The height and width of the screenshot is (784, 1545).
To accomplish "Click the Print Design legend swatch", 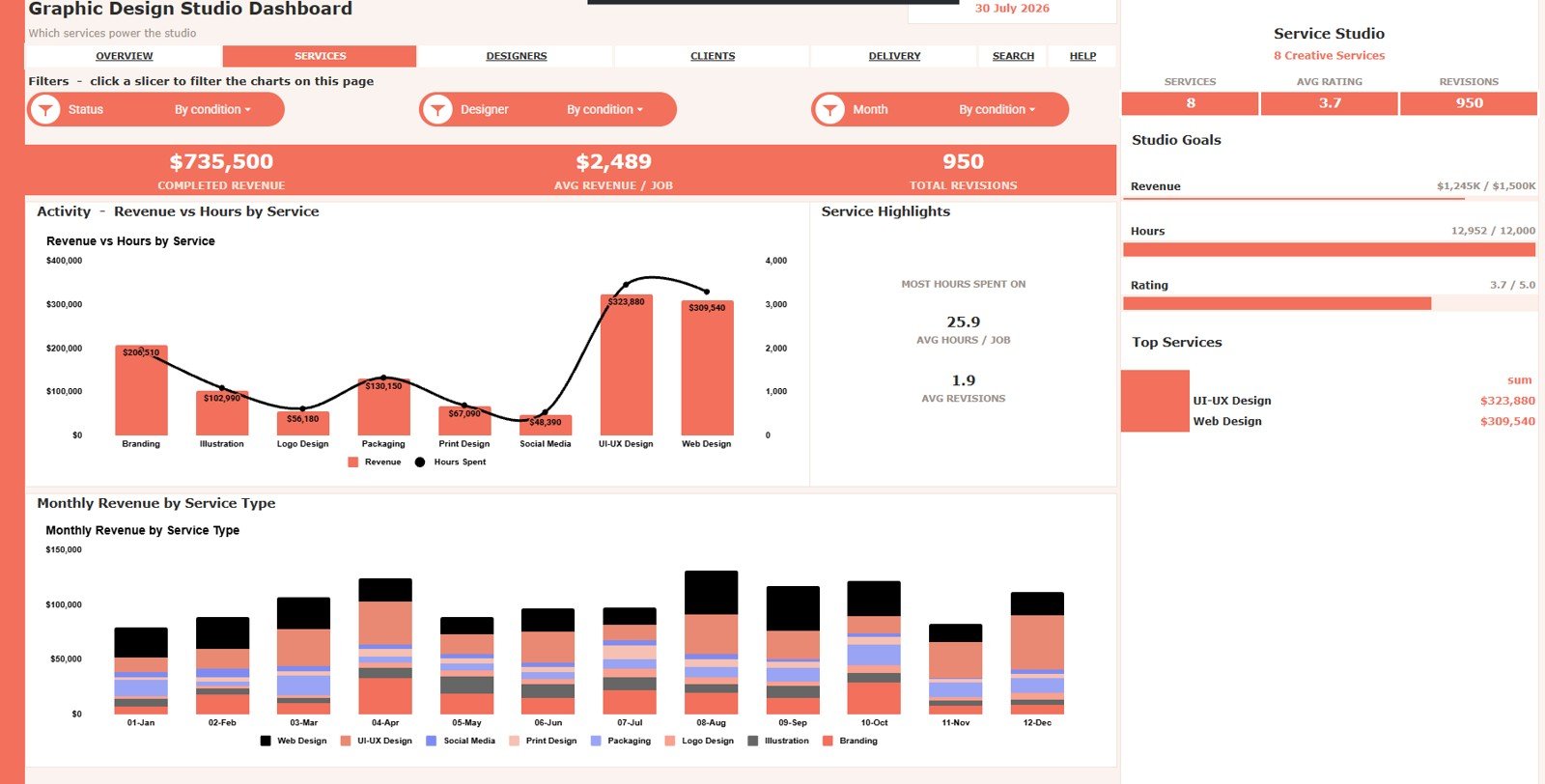I will tap(515, 742).
